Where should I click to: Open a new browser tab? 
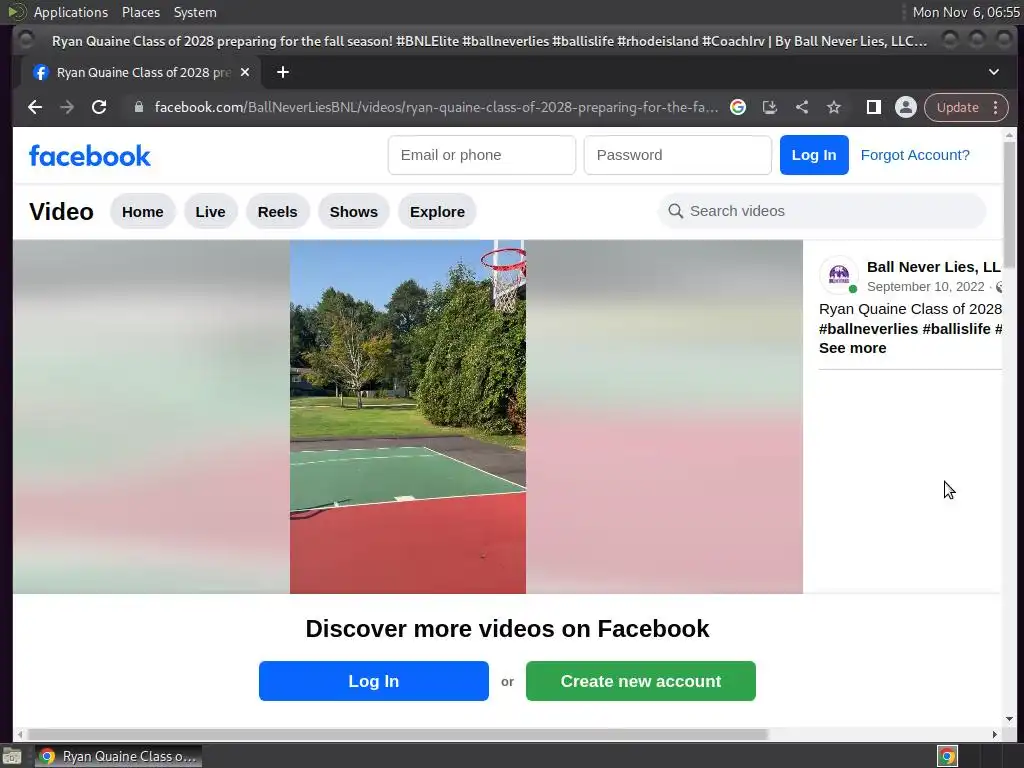point(283,72)
